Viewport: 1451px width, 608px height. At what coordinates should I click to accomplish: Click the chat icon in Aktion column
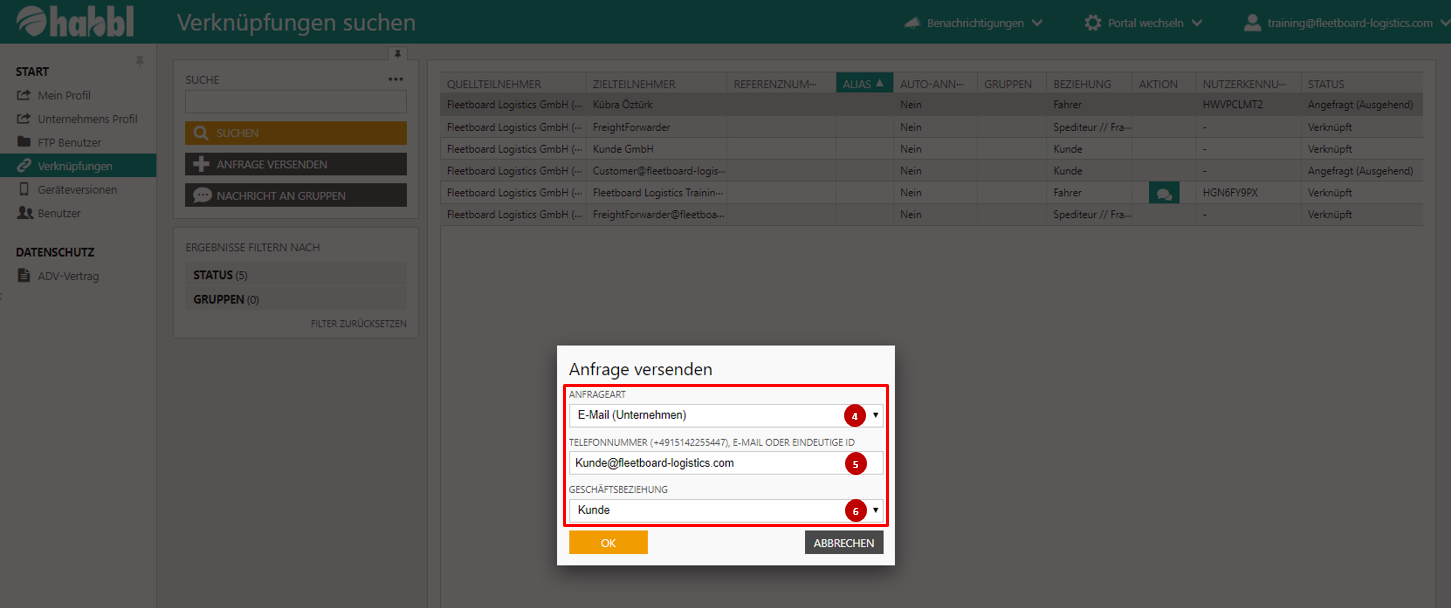[x=1164, y=193]
